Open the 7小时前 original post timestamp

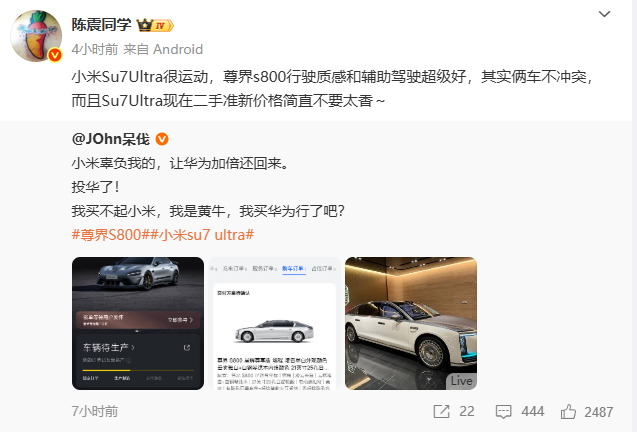click(95, 411)
